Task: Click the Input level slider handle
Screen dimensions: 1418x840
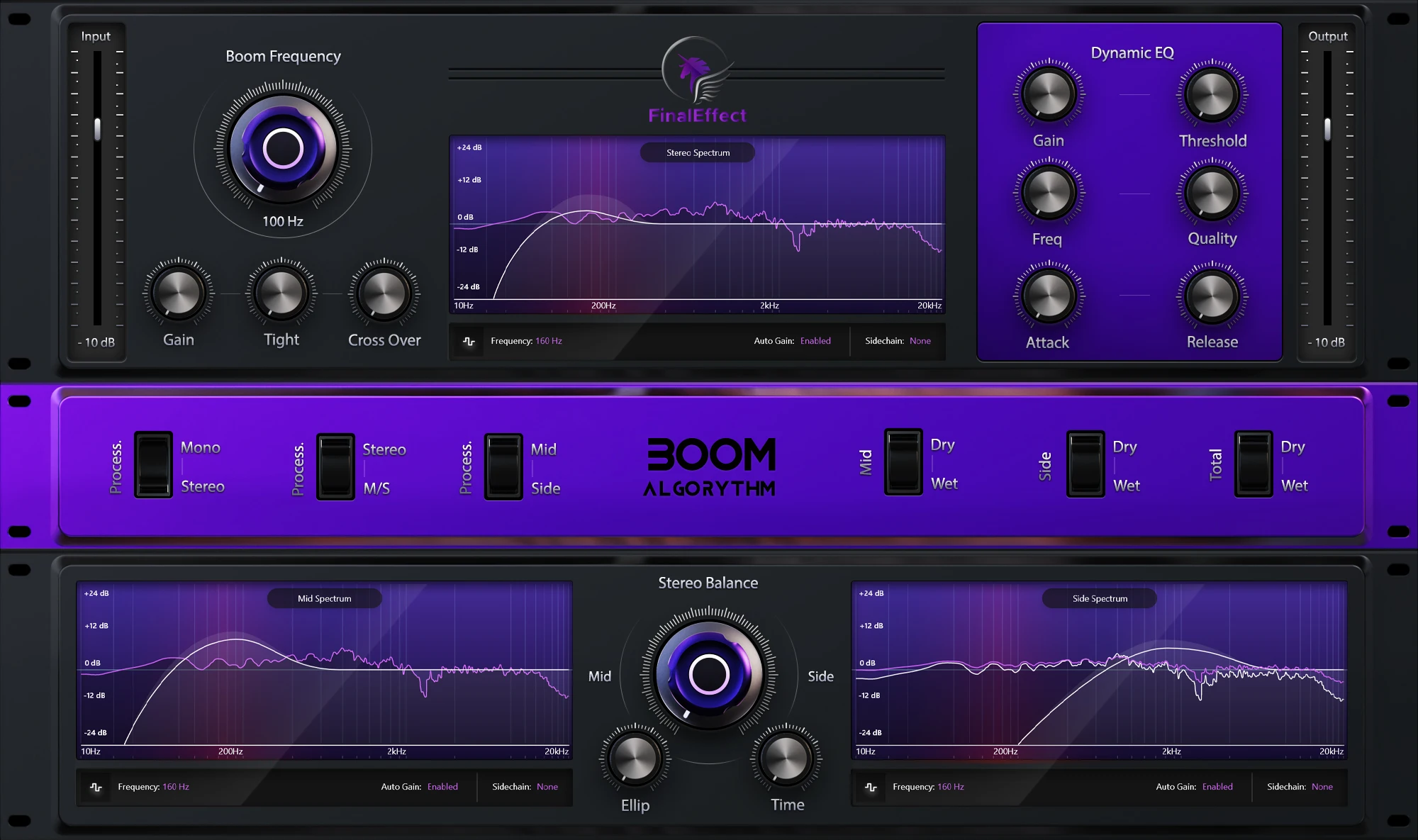Action: (98, 129)
